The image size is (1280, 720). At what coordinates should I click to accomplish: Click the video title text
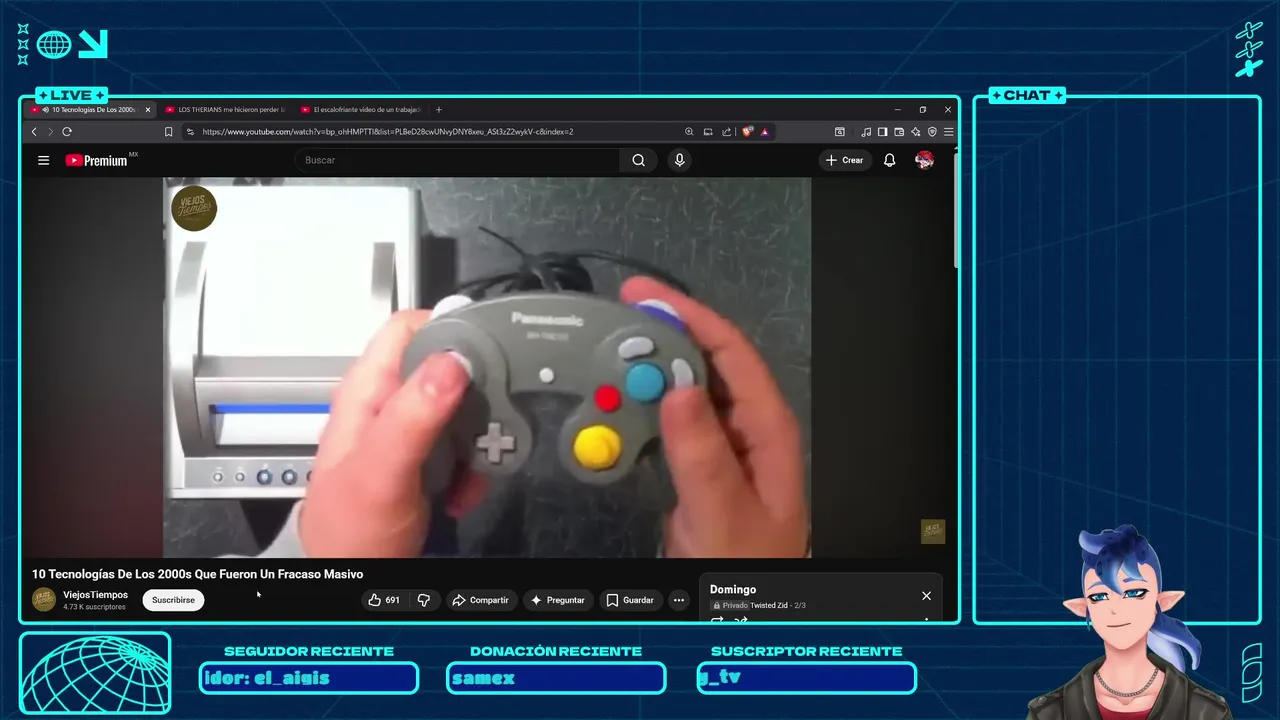coord(197,574)
